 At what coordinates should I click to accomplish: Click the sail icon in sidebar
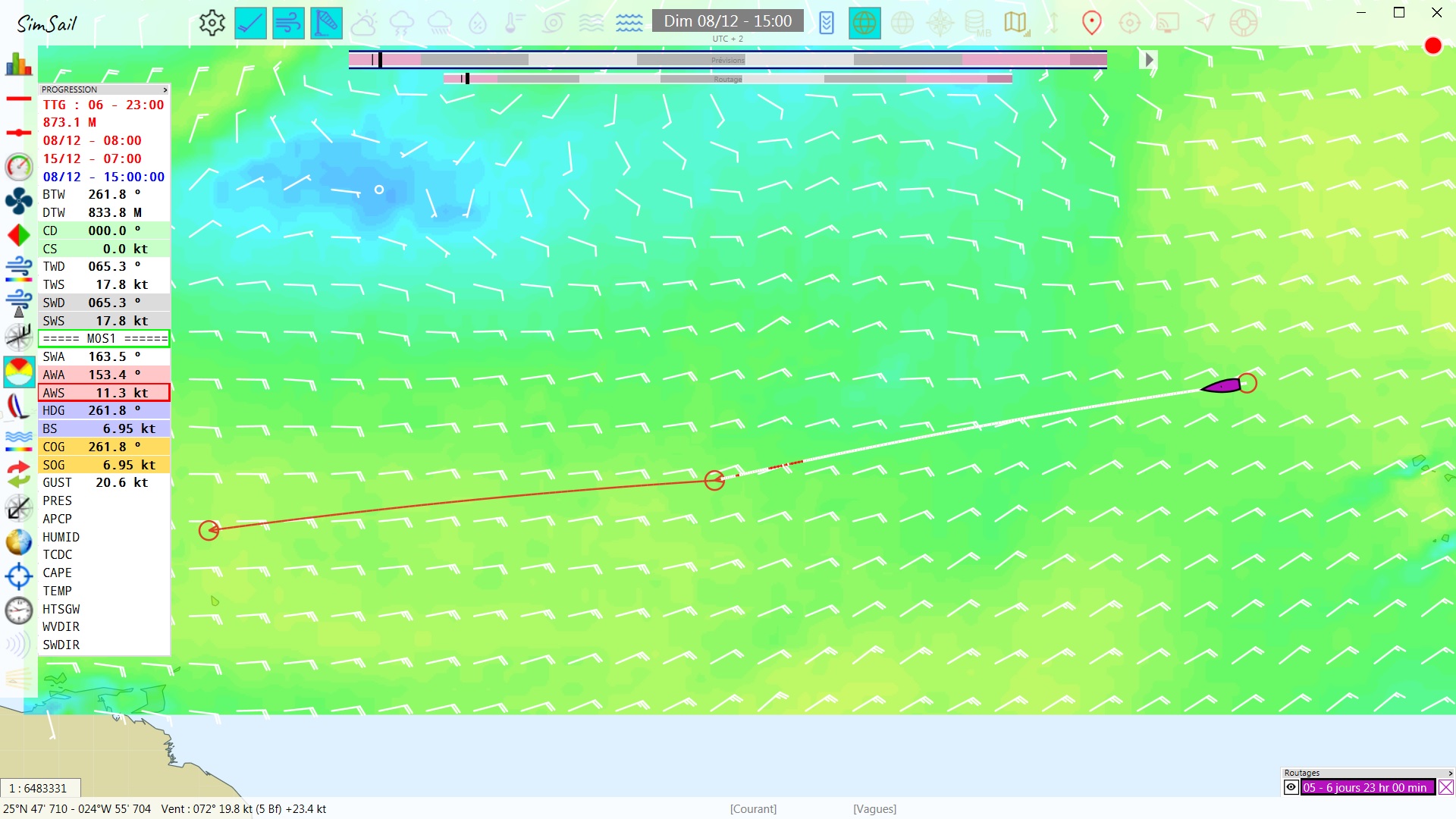[x=18, y=406]
